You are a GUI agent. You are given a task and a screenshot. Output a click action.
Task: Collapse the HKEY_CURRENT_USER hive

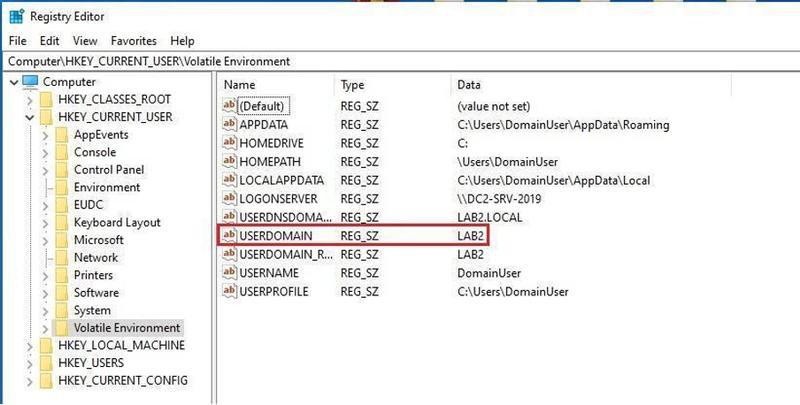tap(30, 117)
